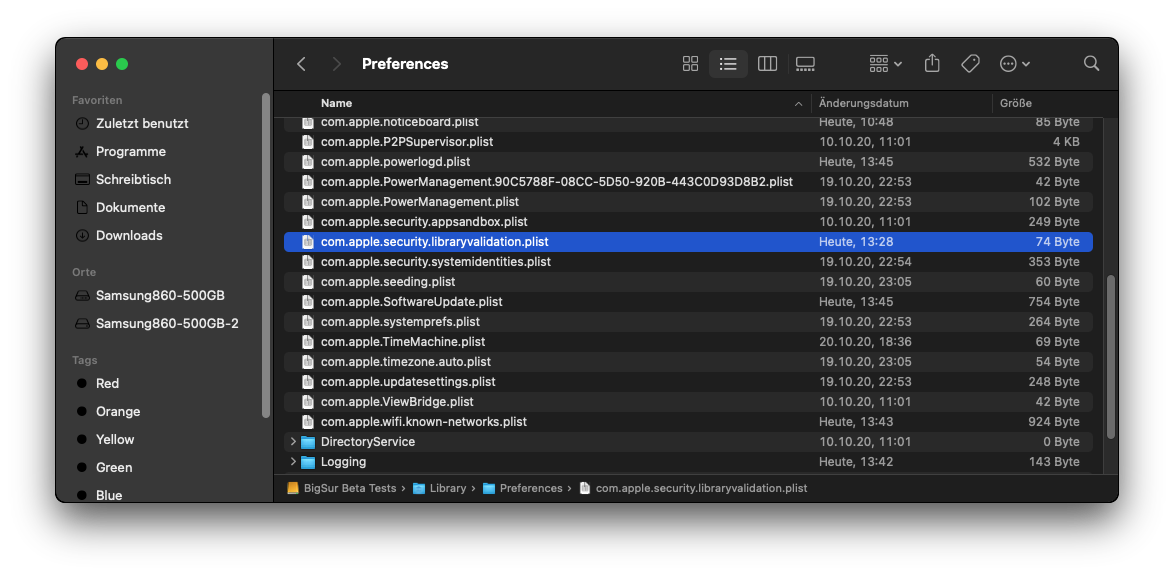Select com.apple.TimeMachine.plist file row

[405, 342]
